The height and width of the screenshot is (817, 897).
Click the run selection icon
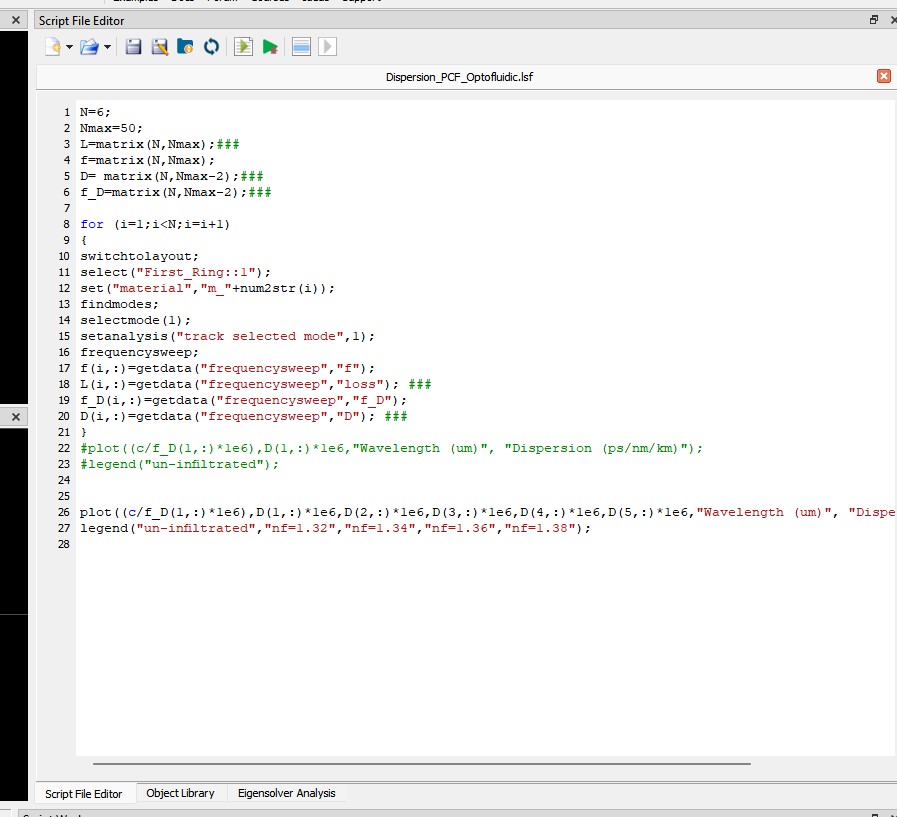(243, 46)
